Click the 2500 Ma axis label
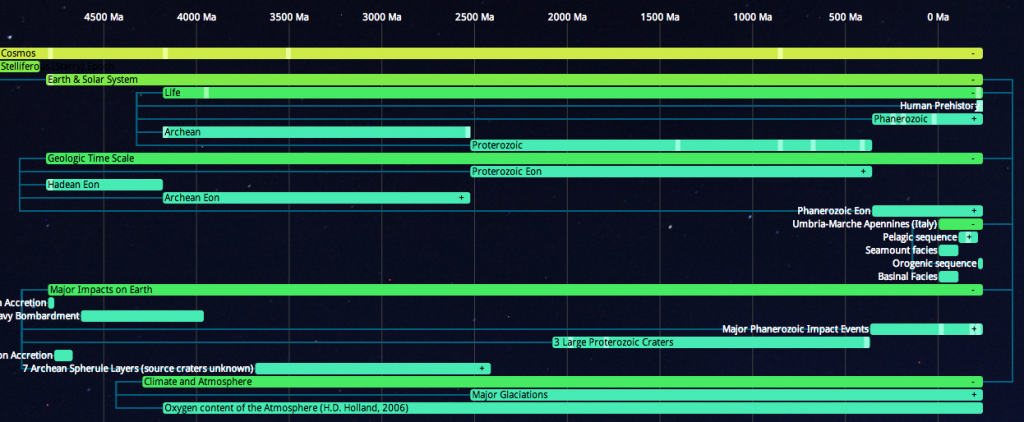The image size is (1024, 422). pyautogui.click(x=475, y=18)
